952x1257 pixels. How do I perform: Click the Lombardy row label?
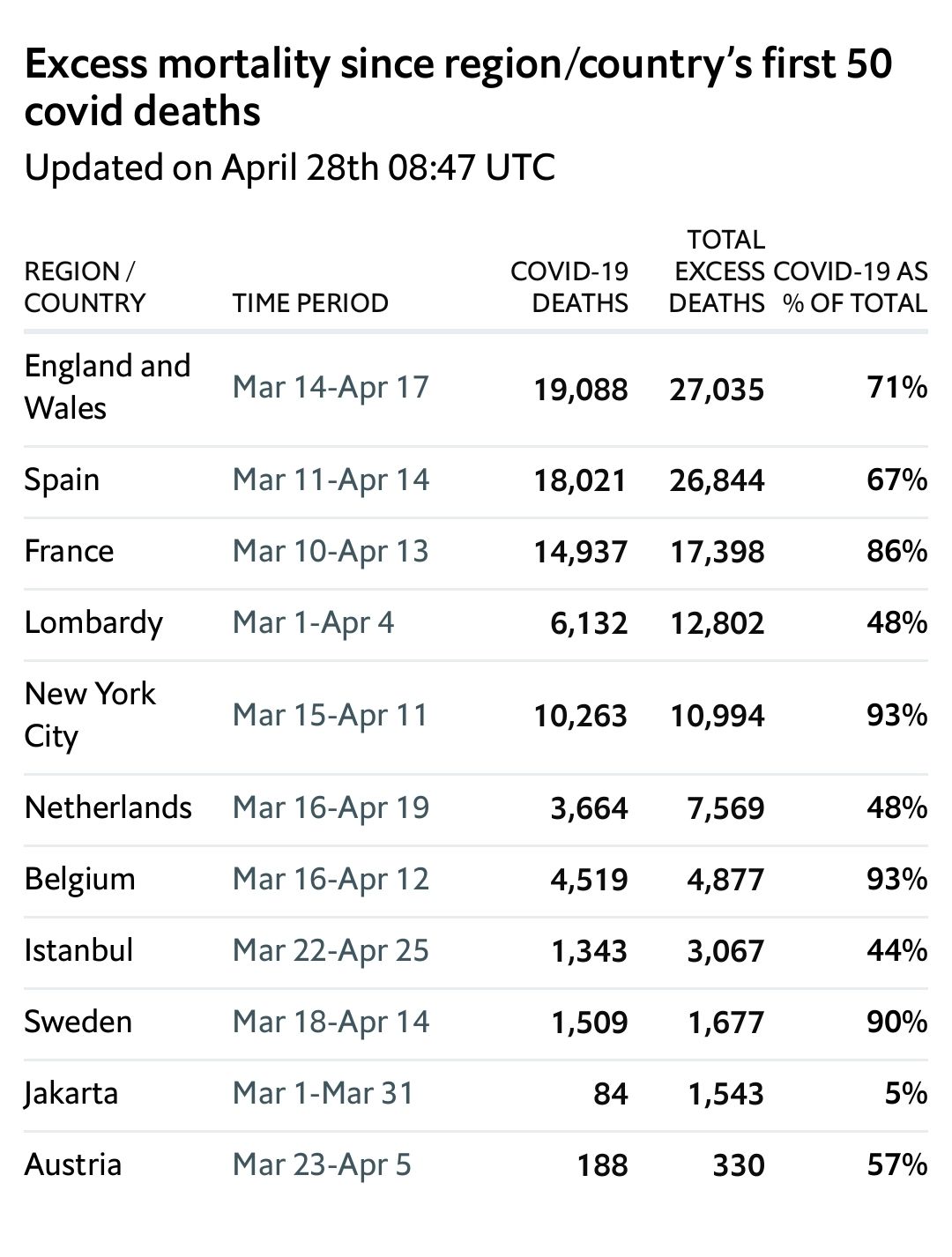93,623
